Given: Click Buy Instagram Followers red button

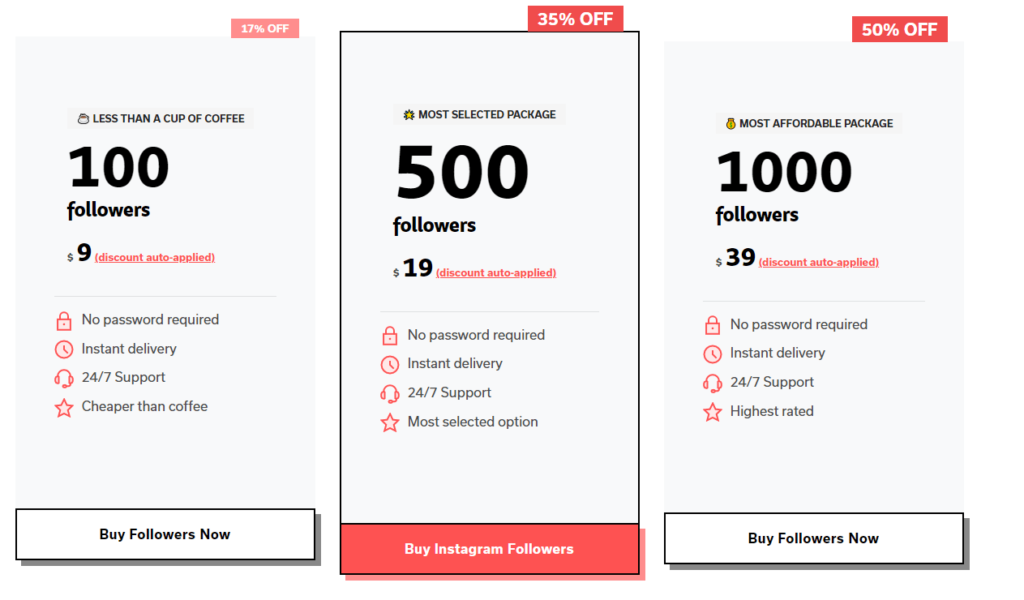Looking at the screenshot, I should click(x=489, y=549).
